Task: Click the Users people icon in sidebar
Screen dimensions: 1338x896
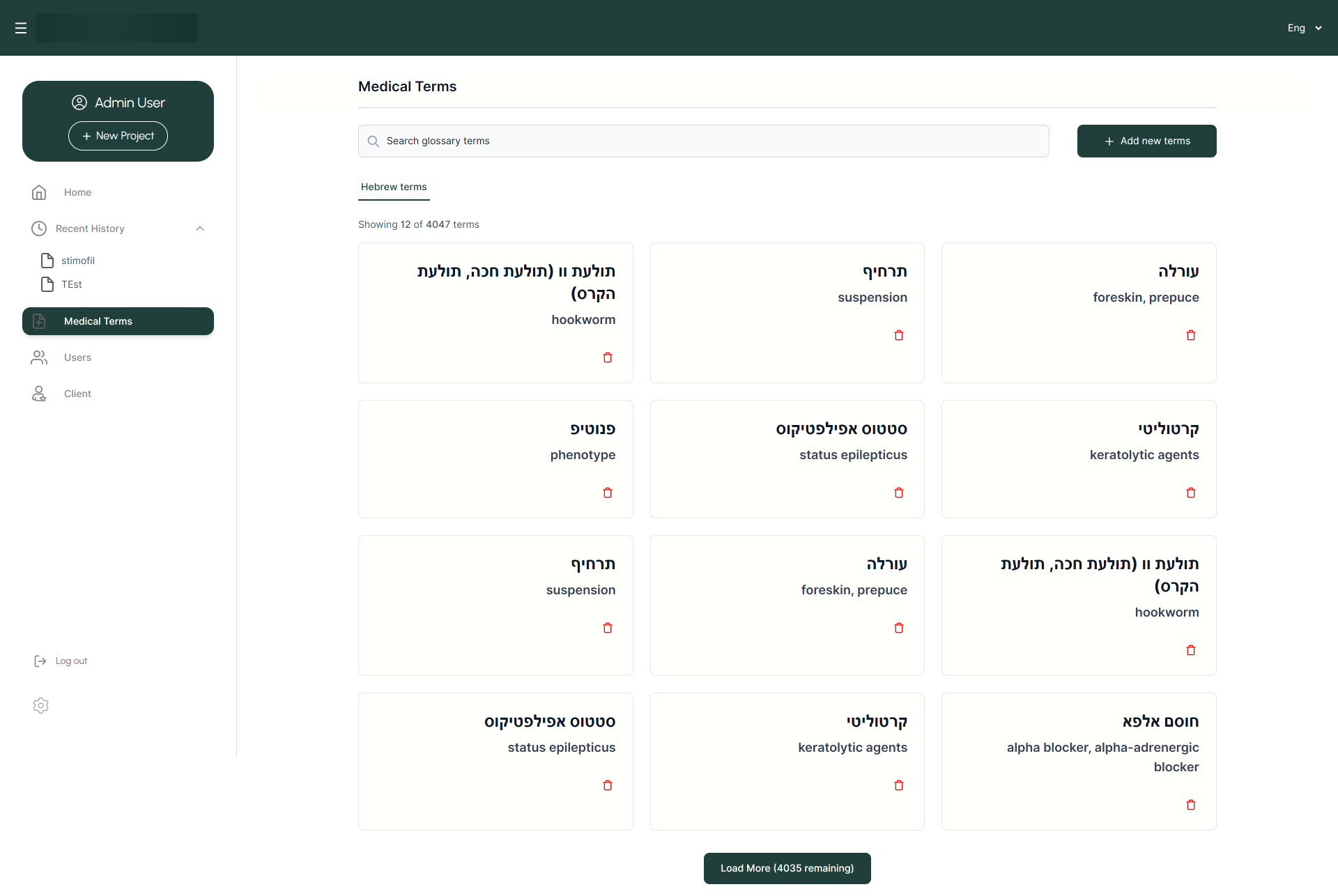Action: tap(39, 357)
